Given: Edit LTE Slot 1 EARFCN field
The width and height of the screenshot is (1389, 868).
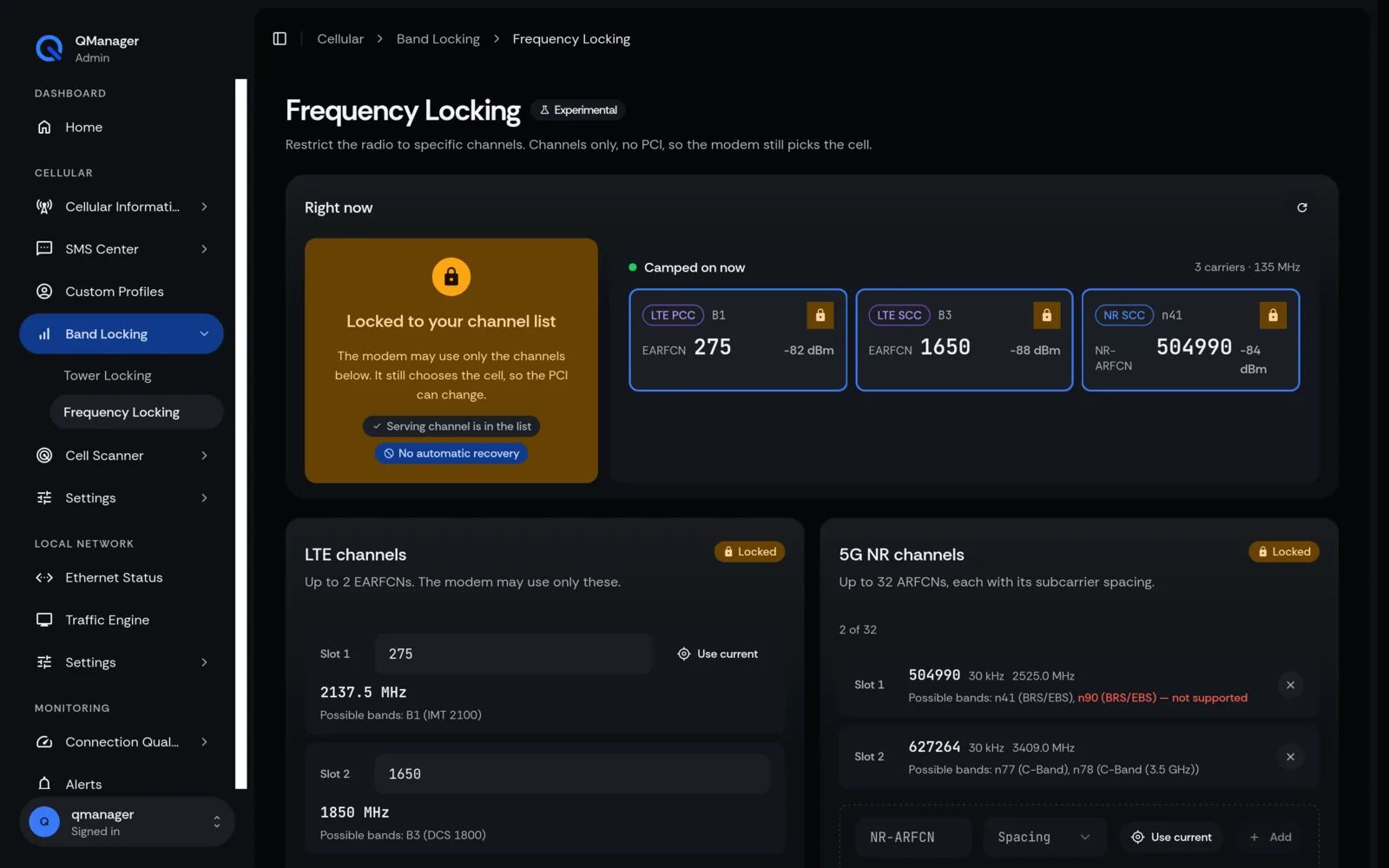Looking at the screenshot, I should point(513,654).
